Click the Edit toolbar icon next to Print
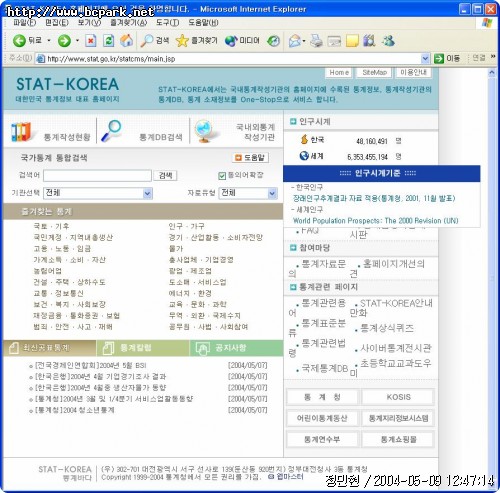Image resolution: width=500 pixels, height=493 pixels. coord(334,41)
